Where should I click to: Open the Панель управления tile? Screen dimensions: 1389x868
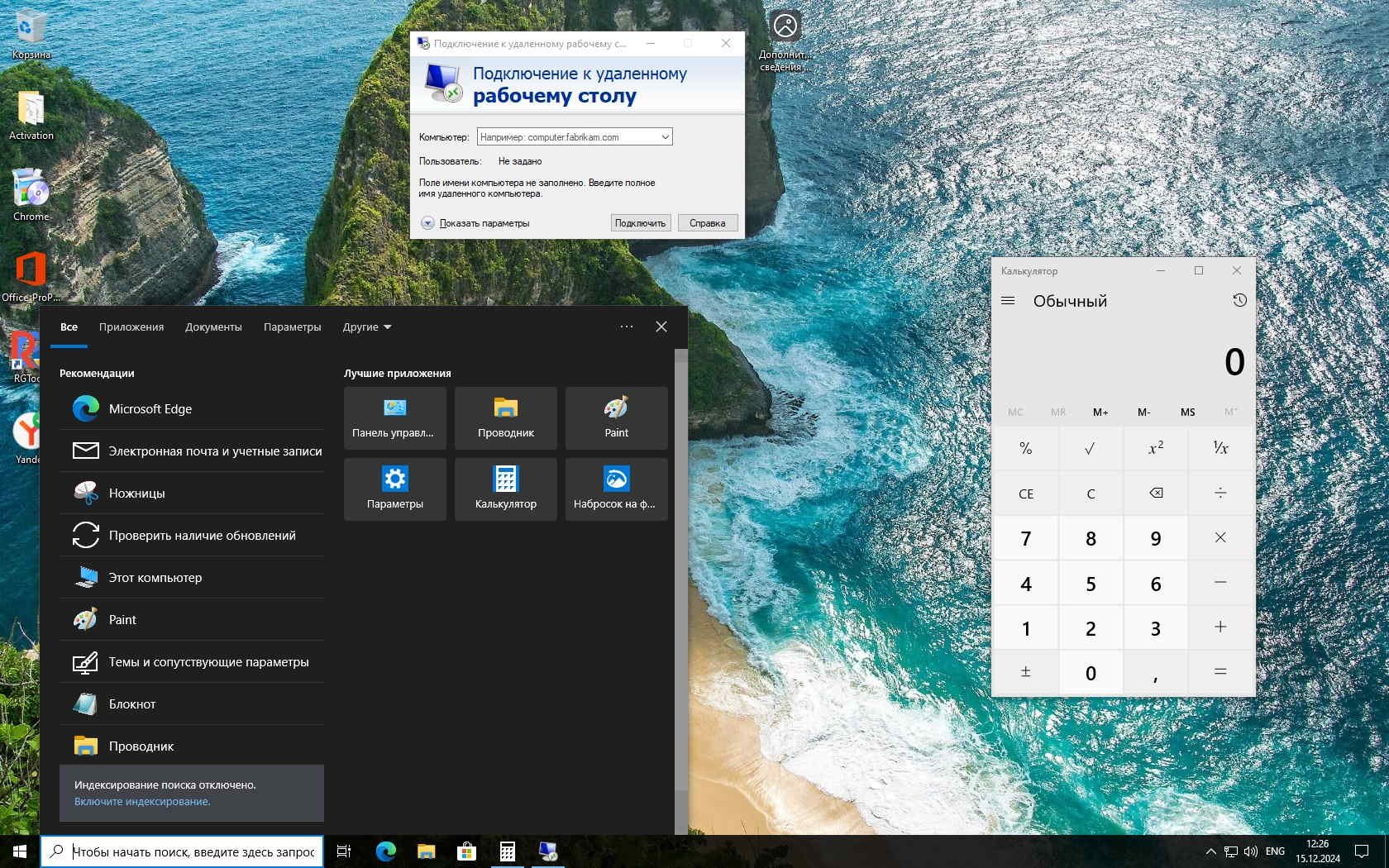[394, 417]
